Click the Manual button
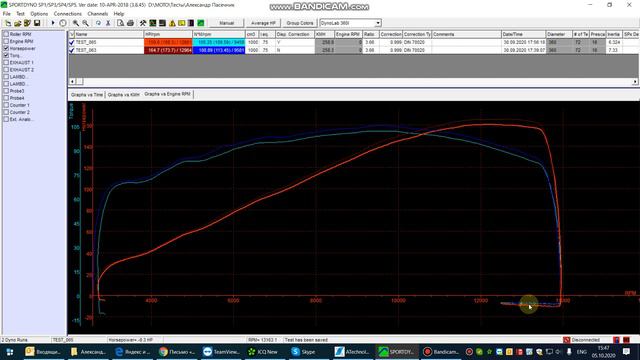 point(227,23)
